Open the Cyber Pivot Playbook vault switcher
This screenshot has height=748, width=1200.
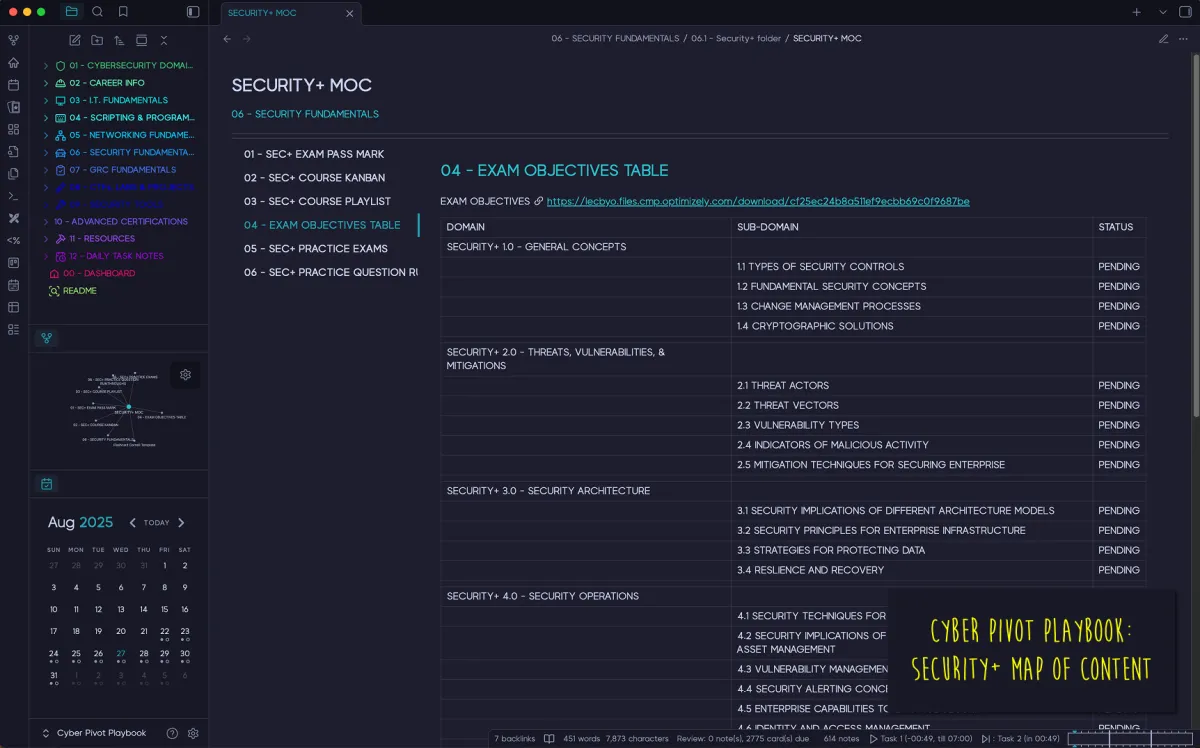[94, 733]
